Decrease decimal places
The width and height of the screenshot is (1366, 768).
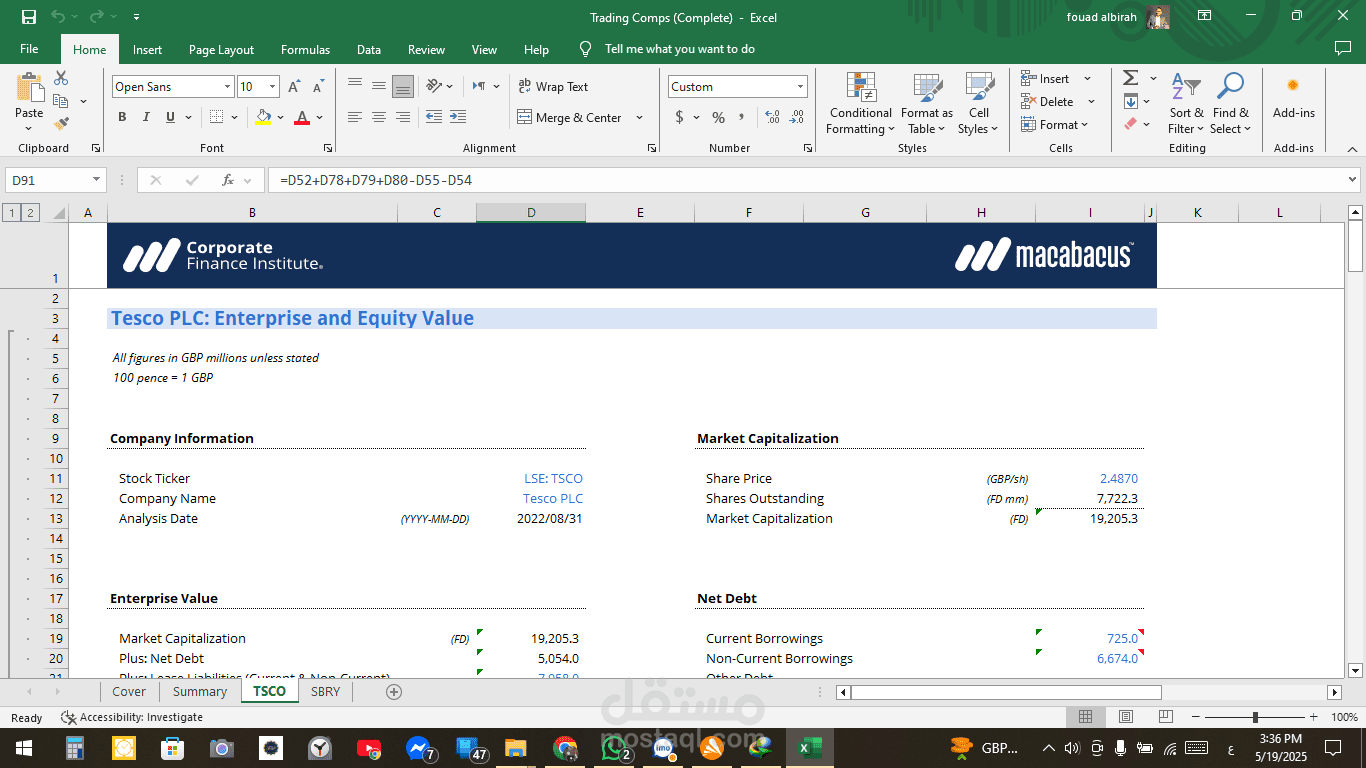tap(797, 118)
